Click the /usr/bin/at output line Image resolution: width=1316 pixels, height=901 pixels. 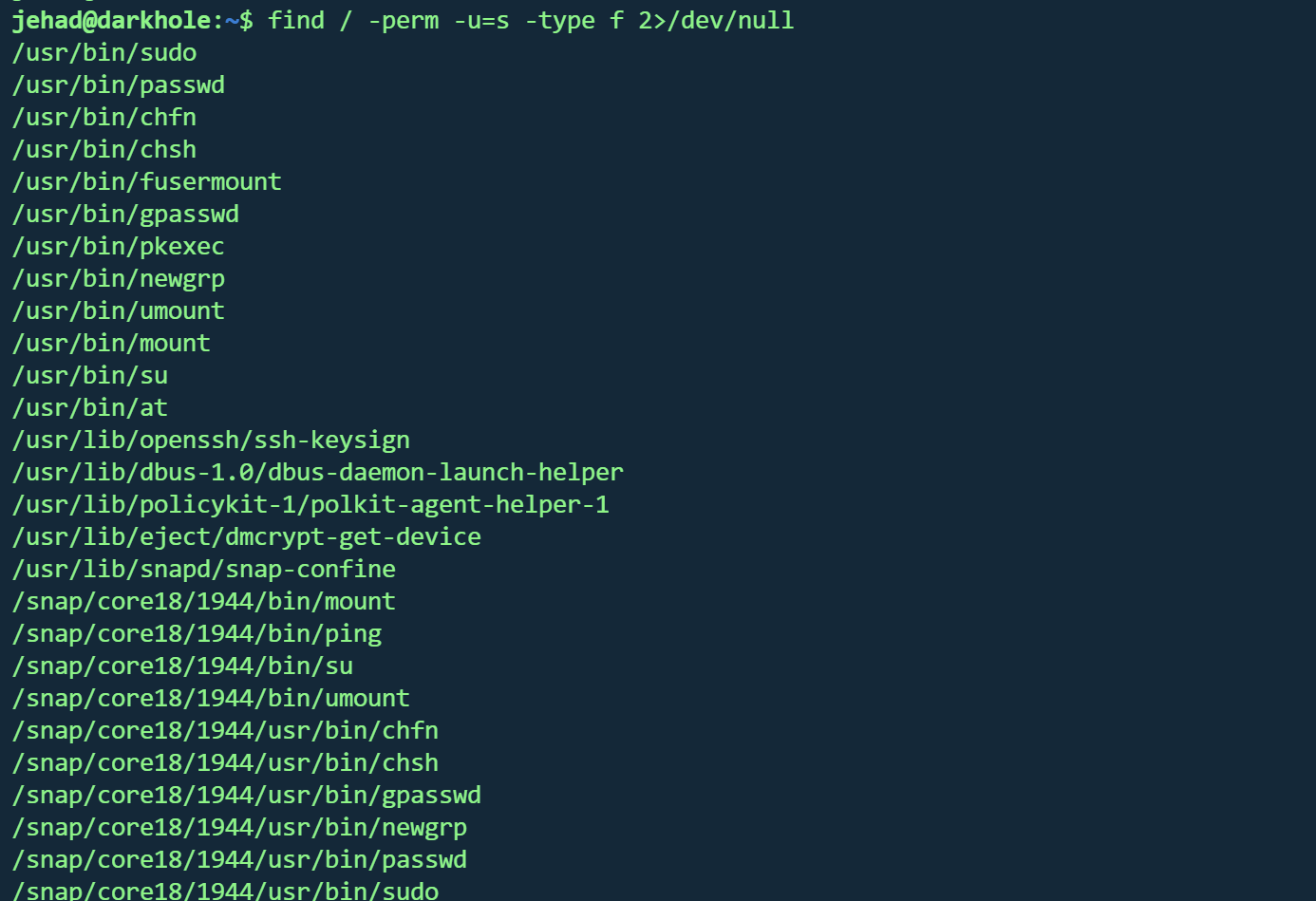point(90,407)
